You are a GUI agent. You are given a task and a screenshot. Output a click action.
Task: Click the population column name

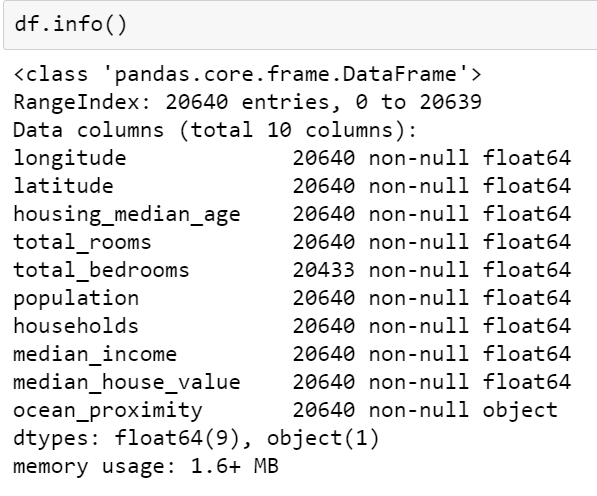coord(76,298)
